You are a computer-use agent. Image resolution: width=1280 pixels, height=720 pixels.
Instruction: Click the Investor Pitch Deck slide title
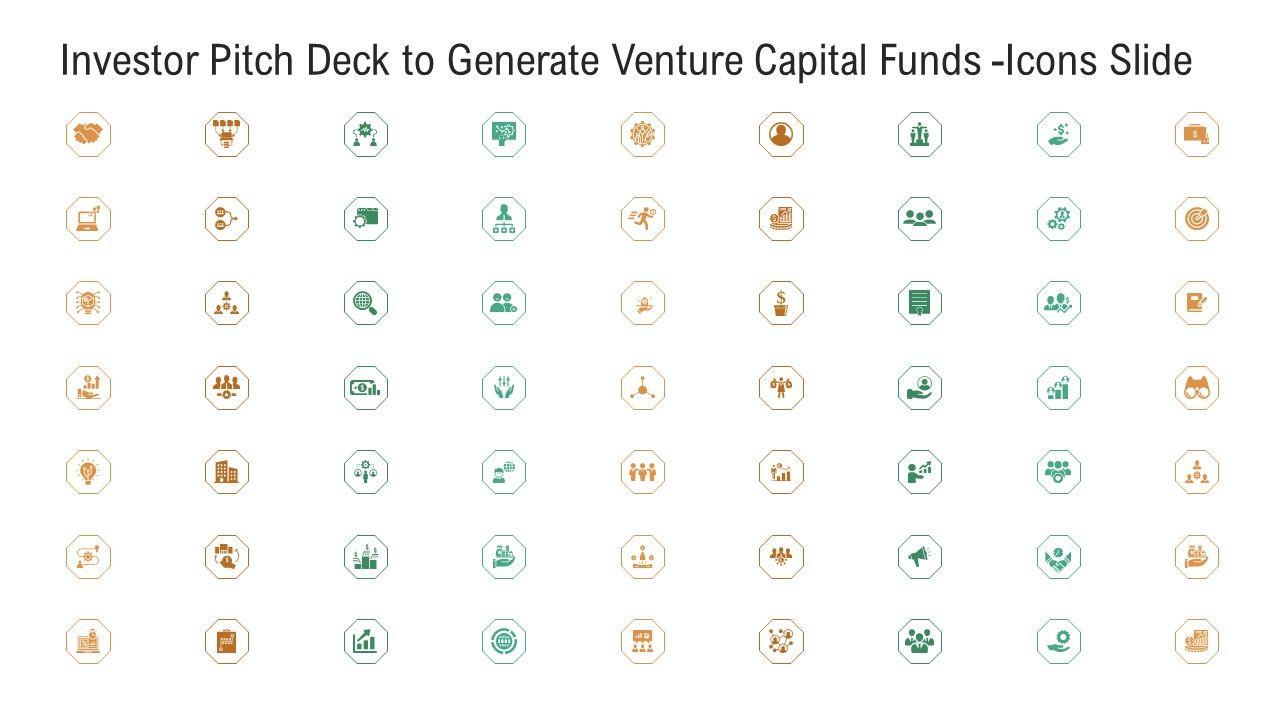(x=626, y=62)
